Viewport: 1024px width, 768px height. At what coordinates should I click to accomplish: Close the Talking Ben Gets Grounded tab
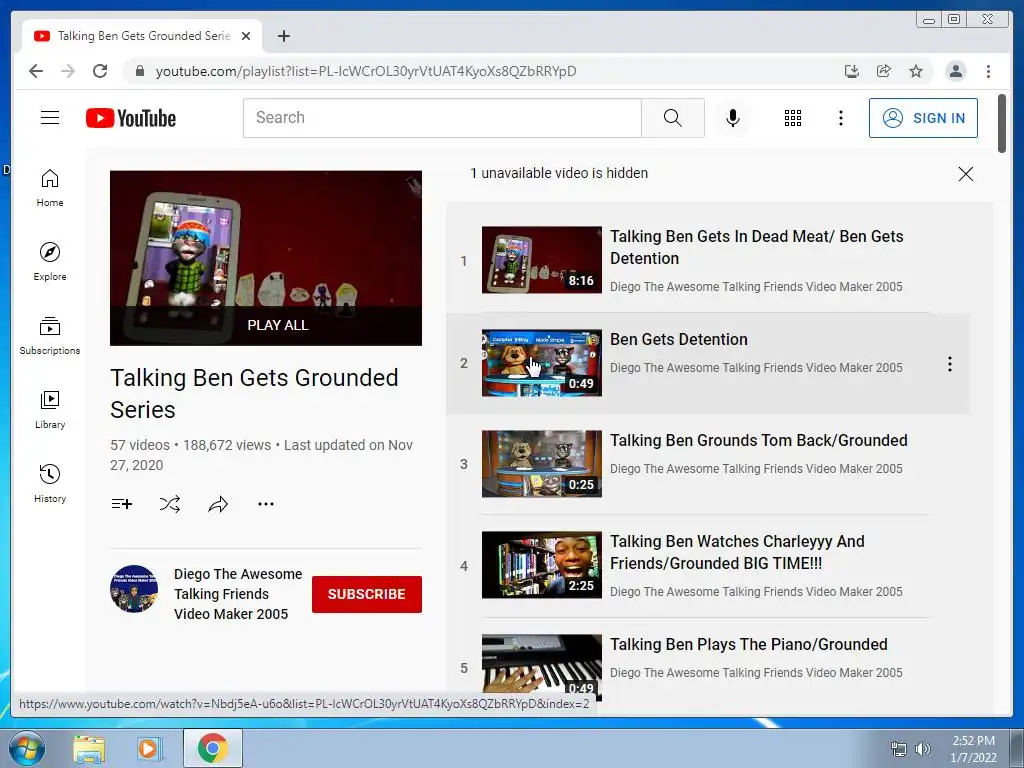pos(246,36)
